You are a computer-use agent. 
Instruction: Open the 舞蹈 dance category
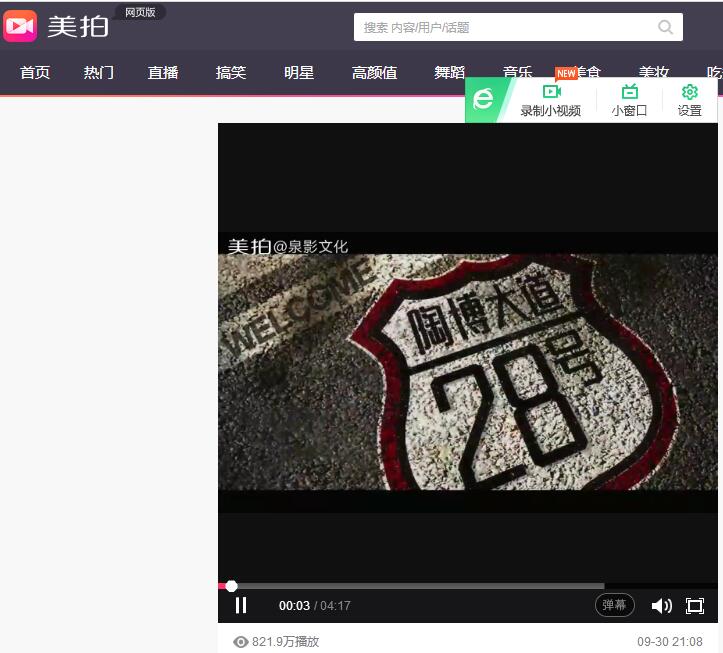pos(450,73)
